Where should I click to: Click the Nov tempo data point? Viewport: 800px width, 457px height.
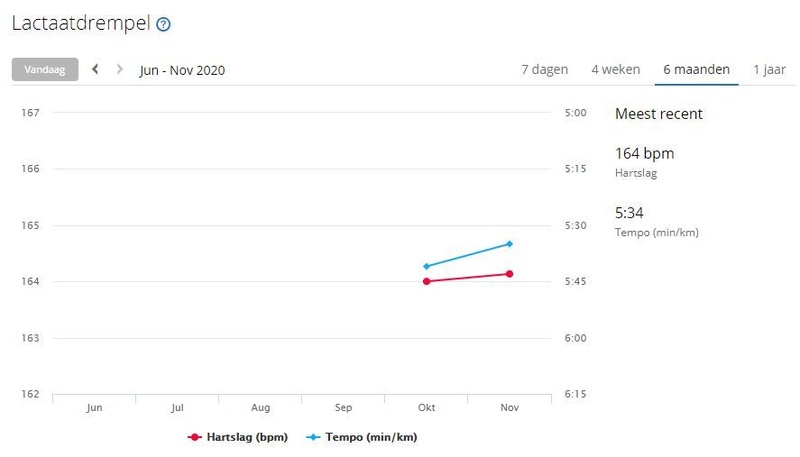click(x=510, y=244)
